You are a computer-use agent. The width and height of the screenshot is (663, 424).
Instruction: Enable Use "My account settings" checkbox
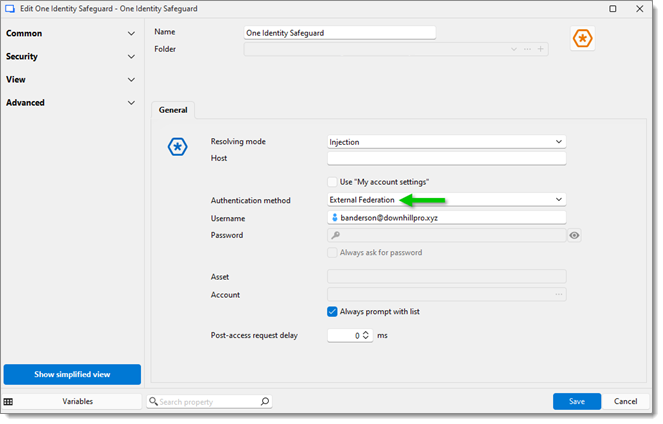pyautogui.click(x=332, y=182)
